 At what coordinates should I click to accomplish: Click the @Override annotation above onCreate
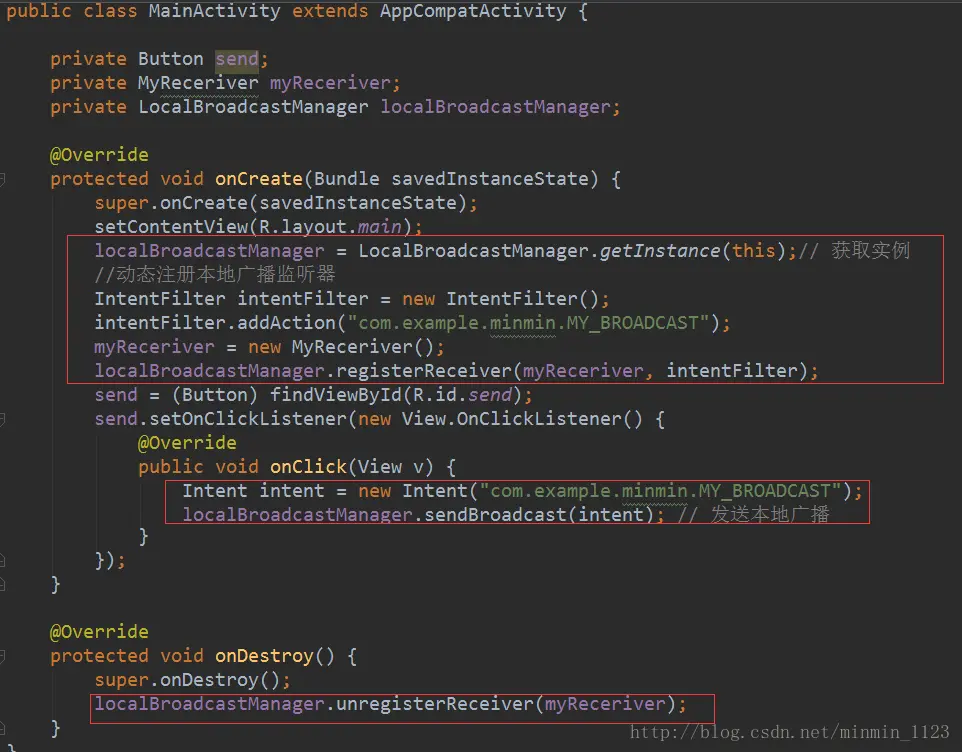click(99, 155)
